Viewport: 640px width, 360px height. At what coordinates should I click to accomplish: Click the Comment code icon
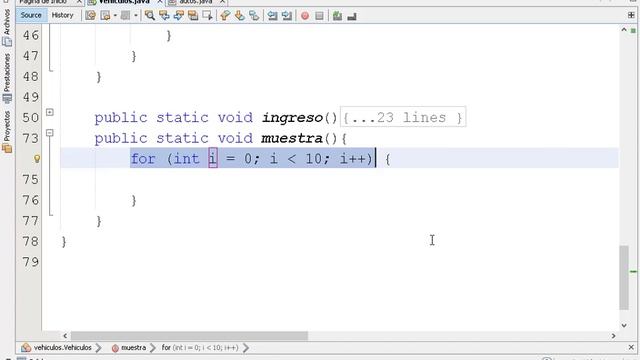coord(337,16)
